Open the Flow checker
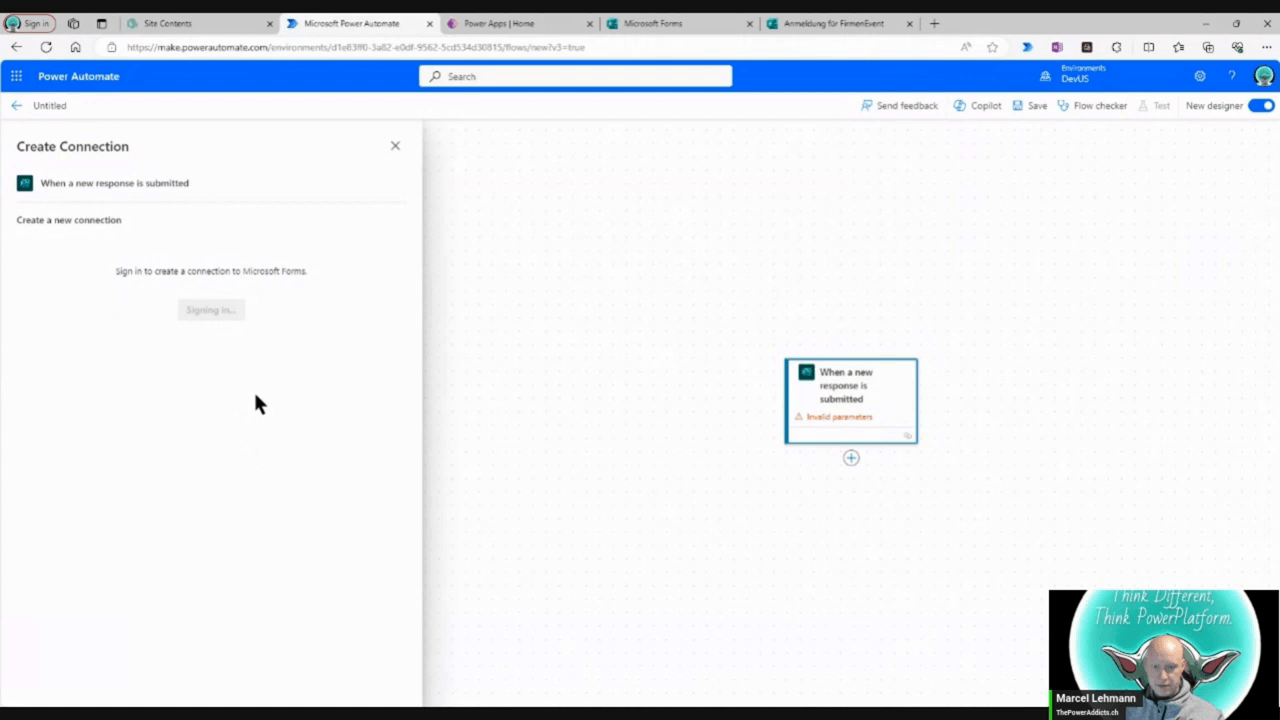1280x720 pixels. (x=1092, y=105)
